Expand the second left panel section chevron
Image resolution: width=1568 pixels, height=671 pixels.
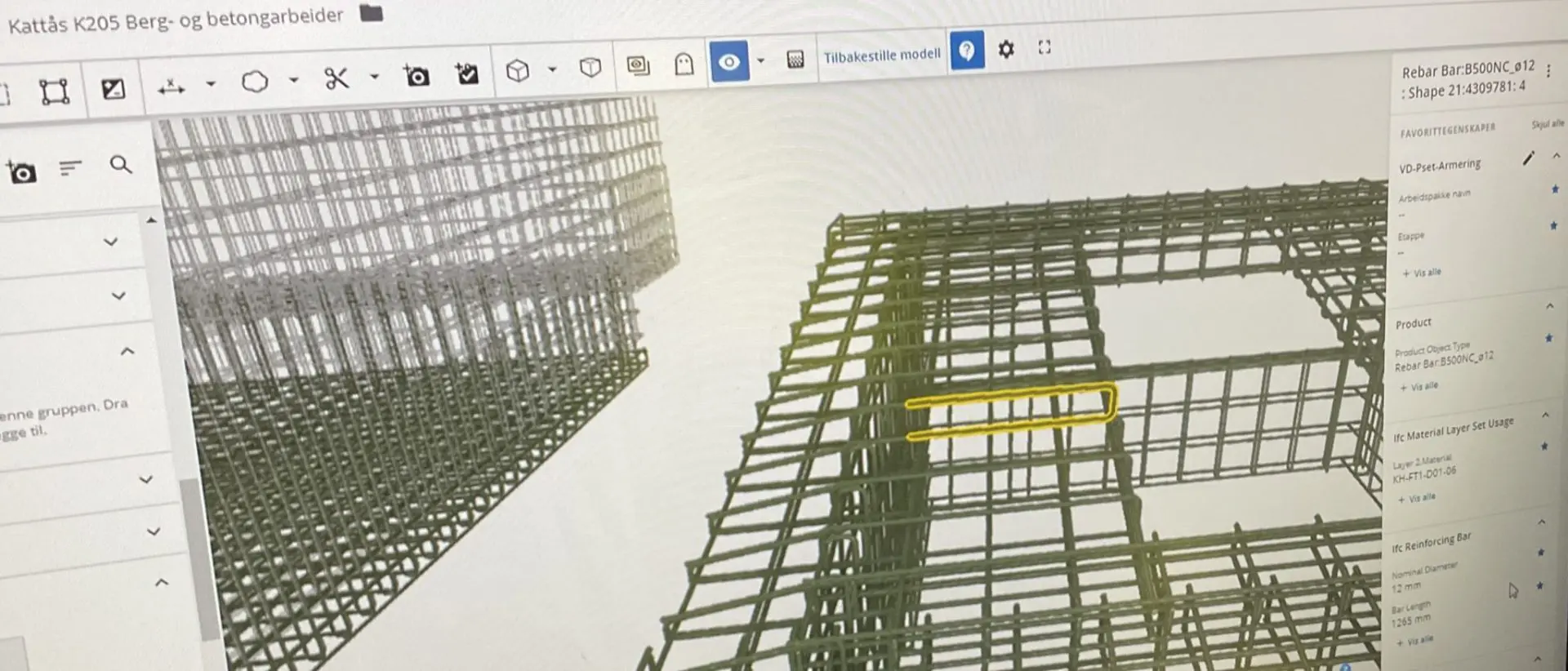pyautogui.click(x=118, y=296)
